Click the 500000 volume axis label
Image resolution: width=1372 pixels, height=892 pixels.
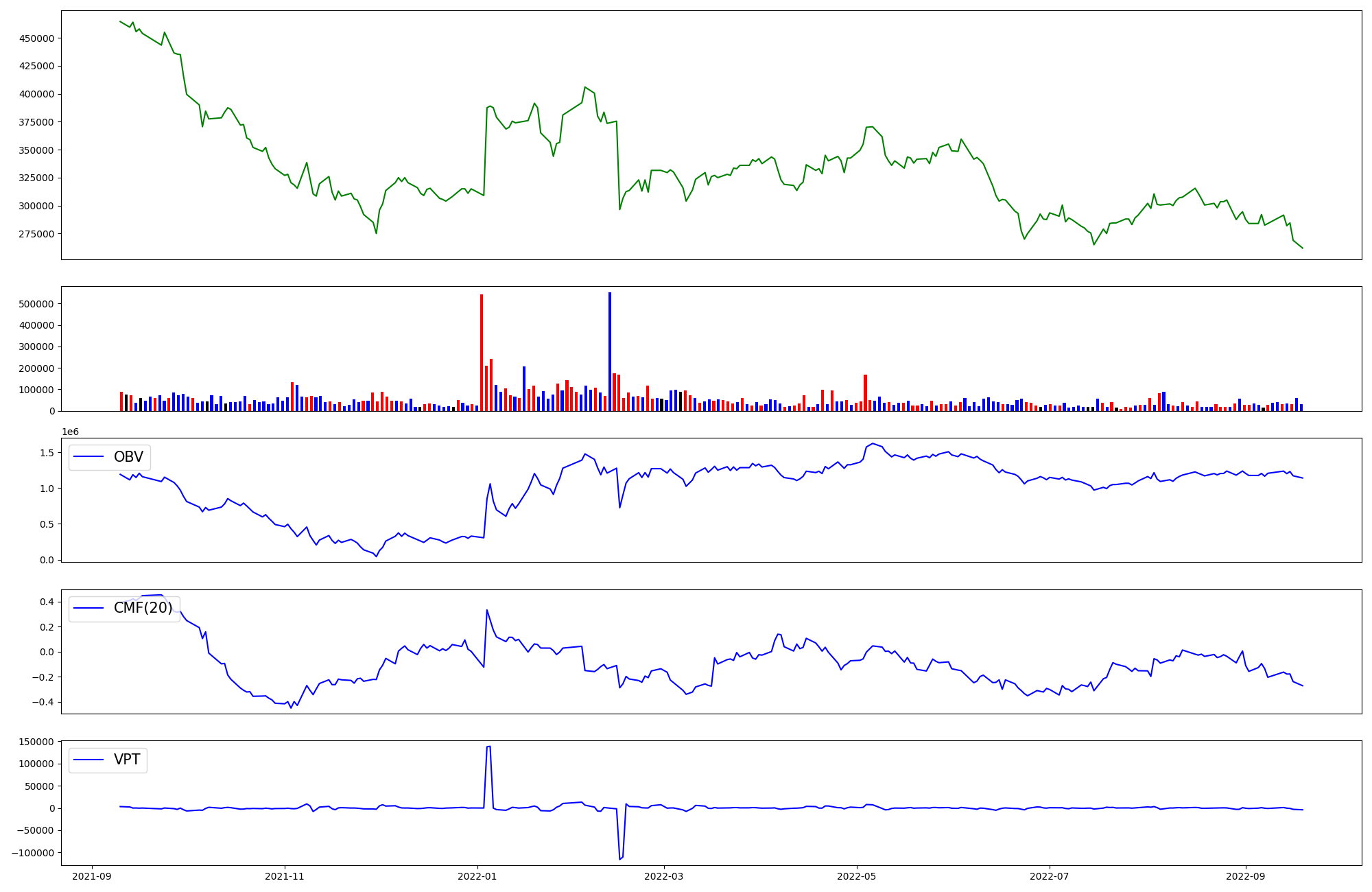tap(36, 304)
